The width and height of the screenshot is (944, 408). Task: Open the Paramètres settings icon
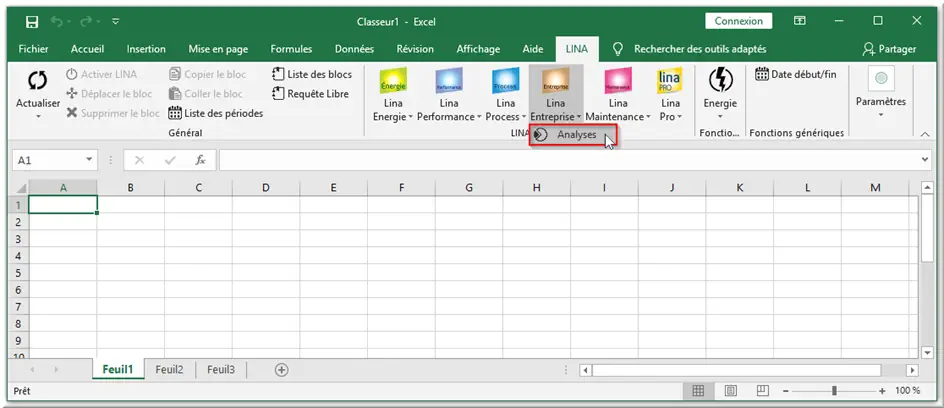pos(881,79)
